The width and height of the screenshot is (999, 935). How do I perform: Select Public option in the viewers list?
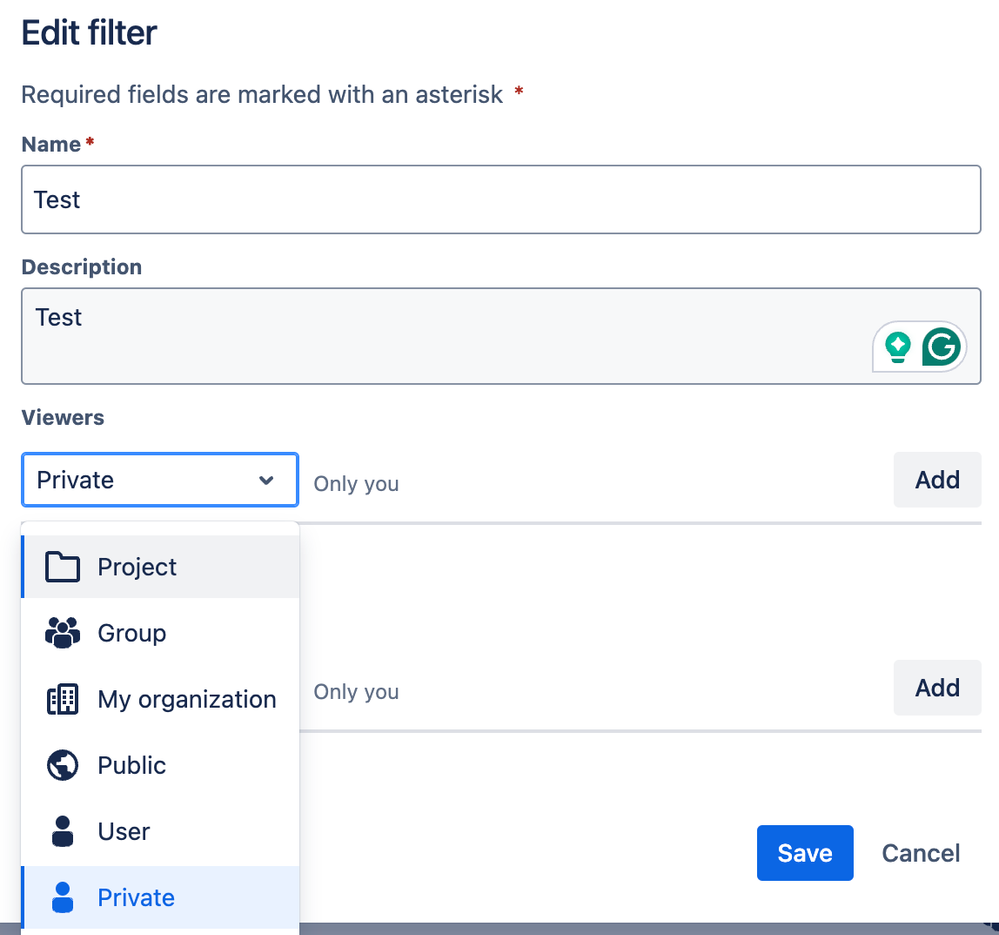point(132,765)
